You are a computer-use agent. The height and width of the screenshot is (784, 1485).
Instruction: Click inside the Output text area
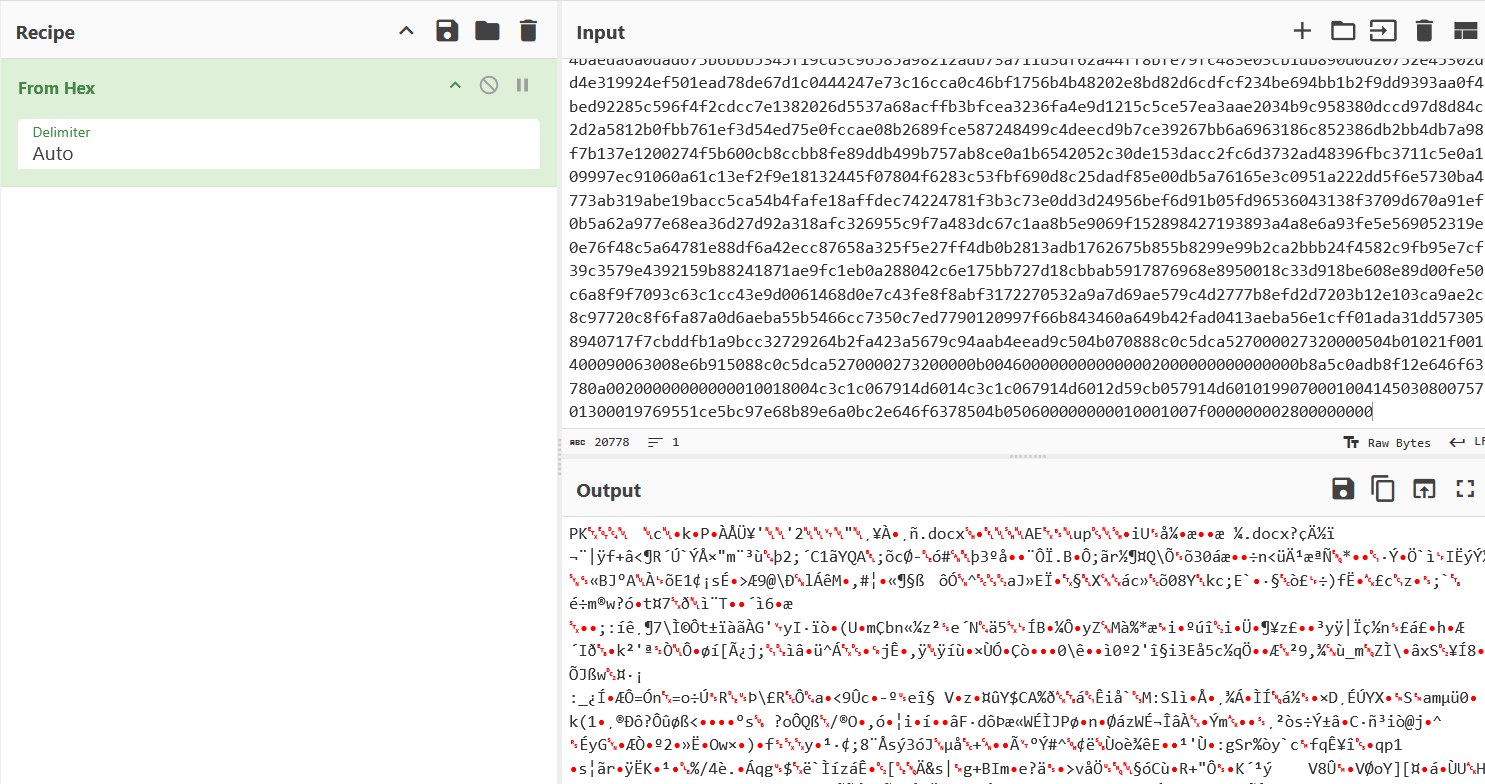pyautogui.click(x=1023, y=652)
